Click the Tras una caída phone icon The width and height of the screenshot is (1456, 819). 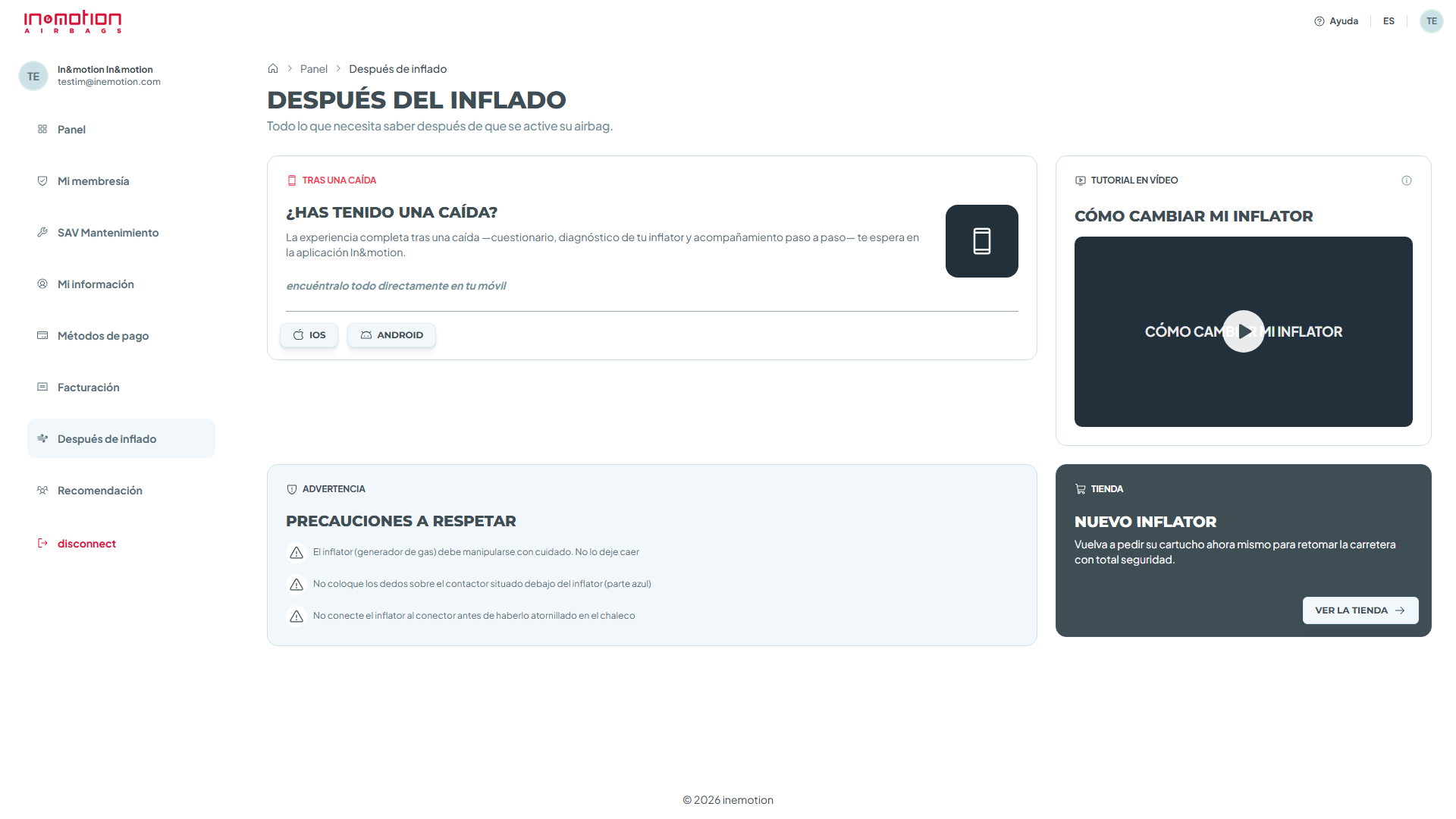click(292, 180)
